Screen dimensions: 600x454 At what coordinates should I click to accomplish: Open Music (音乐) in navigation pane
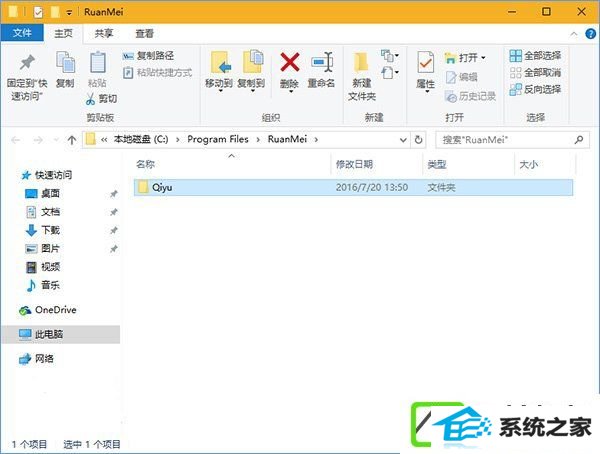coord(42,285)
